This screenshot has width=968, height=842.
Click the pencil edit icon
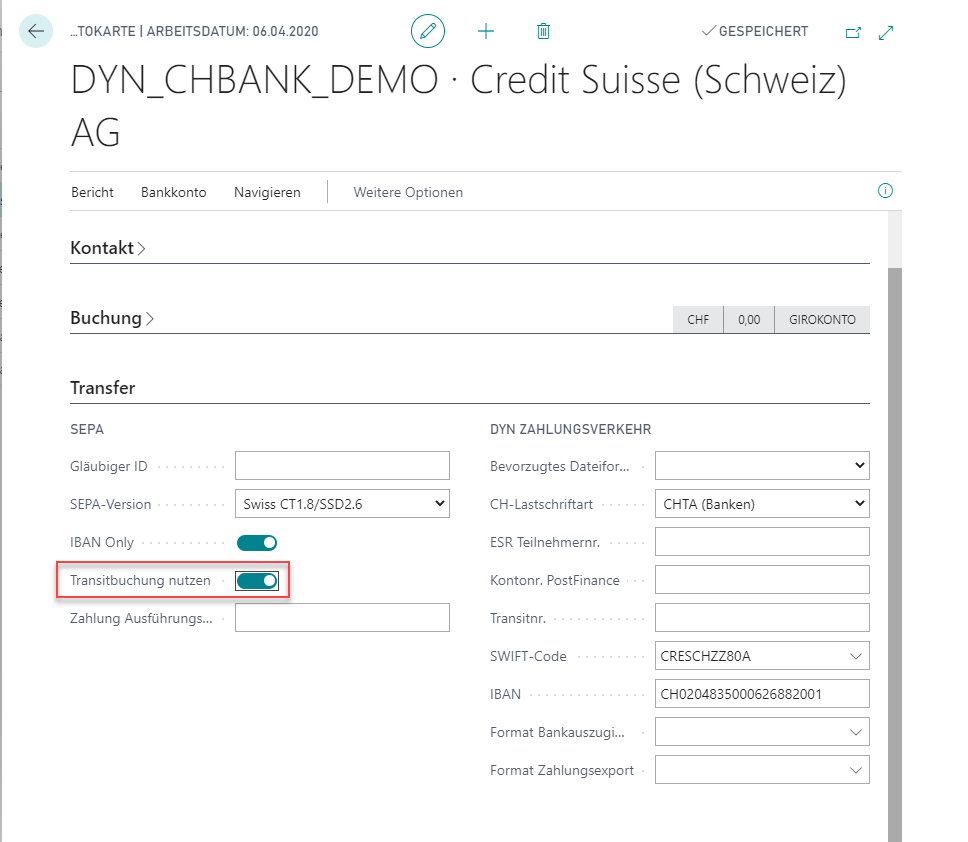428,31
